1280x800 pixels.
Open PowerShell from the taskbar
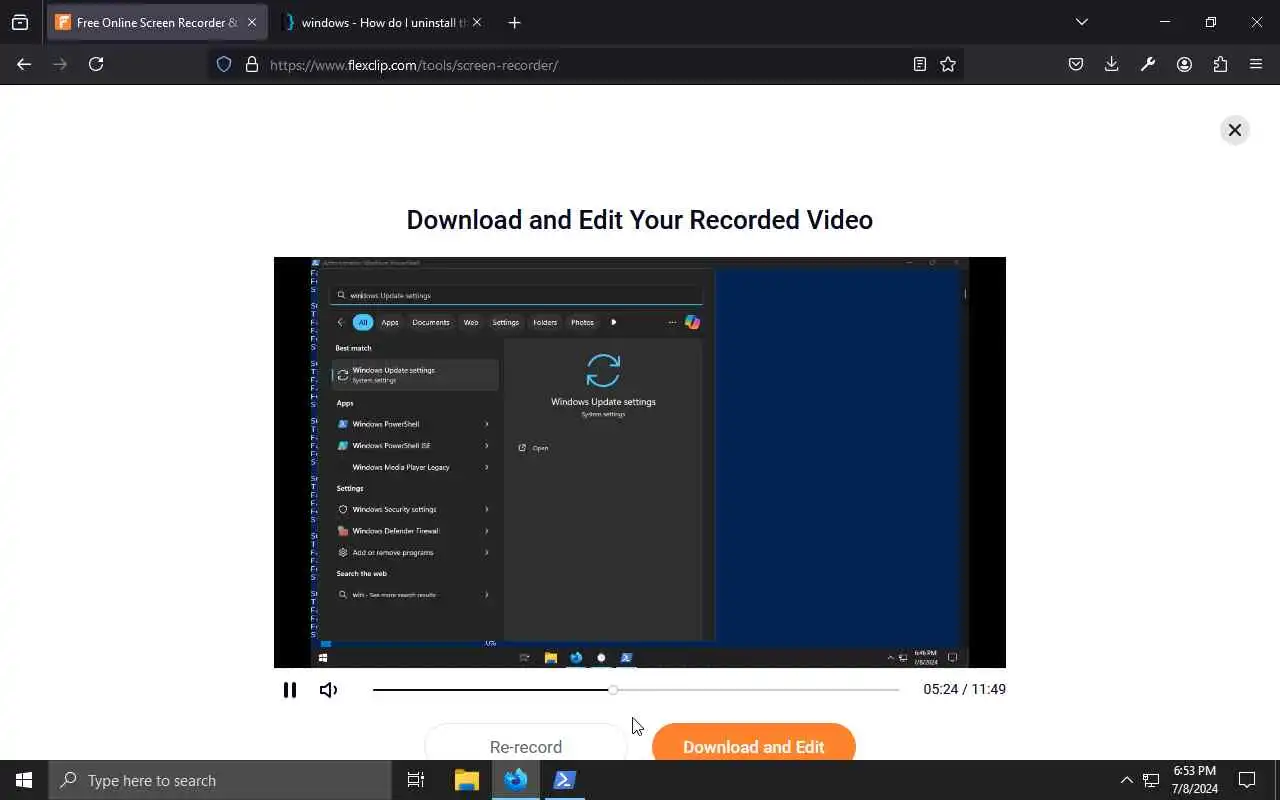(564, 780)
